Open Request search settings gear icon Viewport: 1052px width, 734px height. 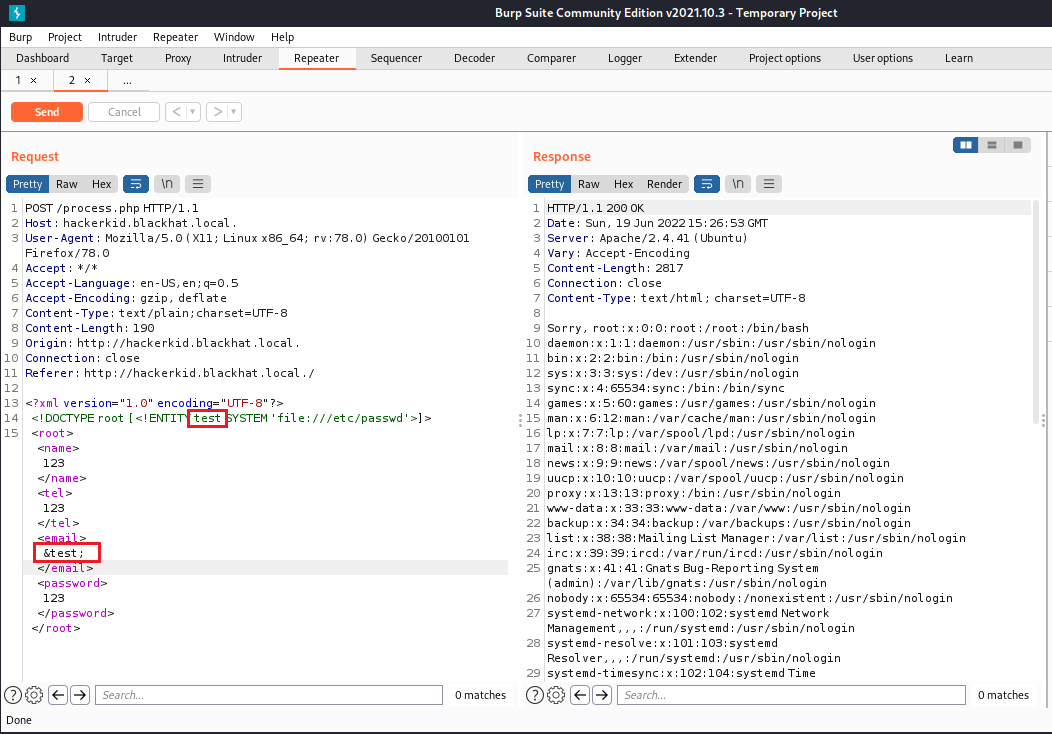click(34, 695)
